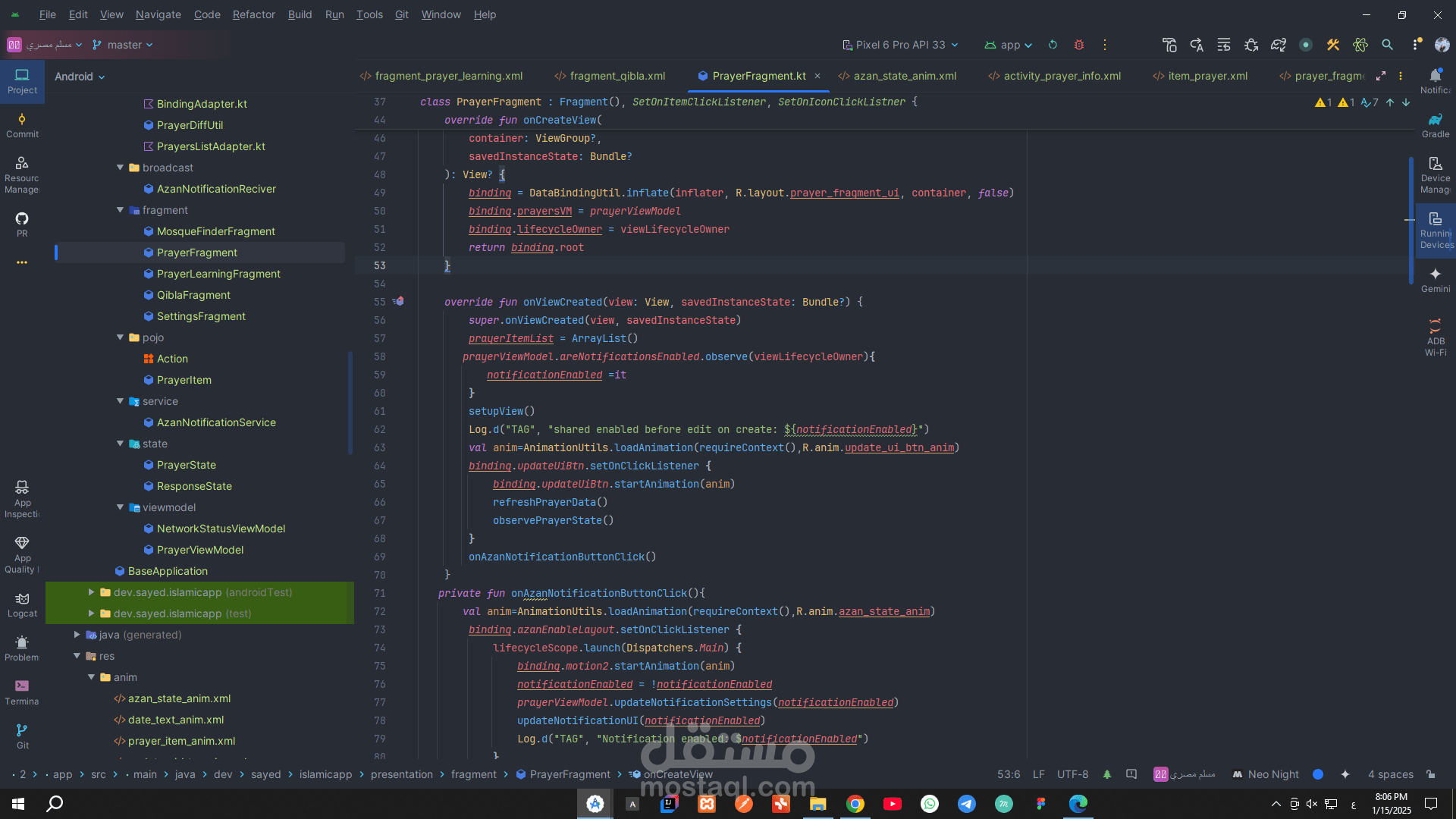This screenshot has width=1456, height=819.
Task: Toggle the blue circle indicator in status bar
Action: [x=1318, y=774]
